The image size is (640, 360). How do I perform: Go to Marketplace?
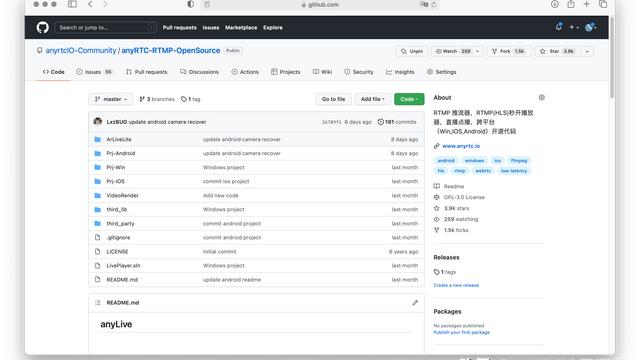[x=241, y=27]
